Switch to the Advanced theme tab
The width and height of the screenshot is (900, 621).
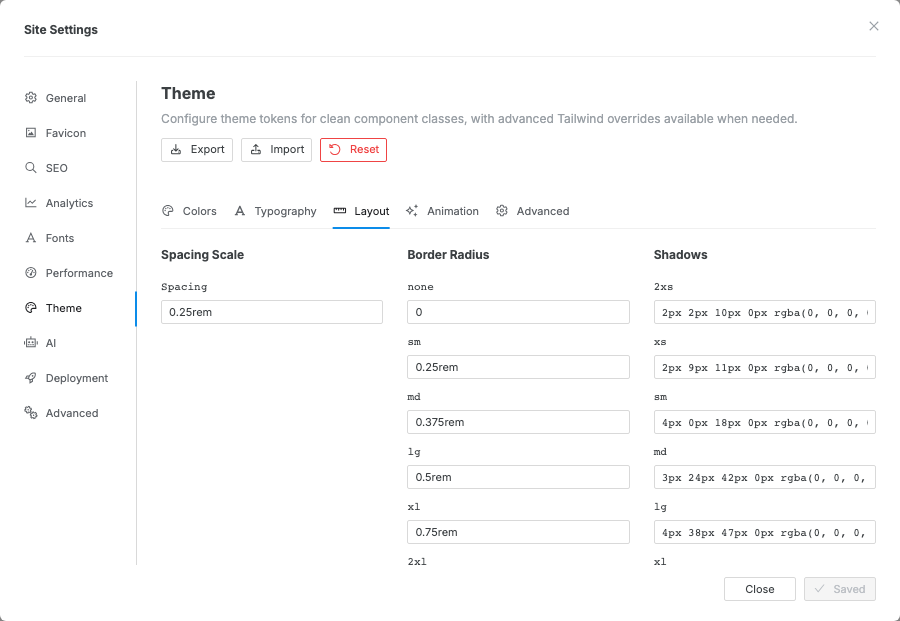click(532, 211)
